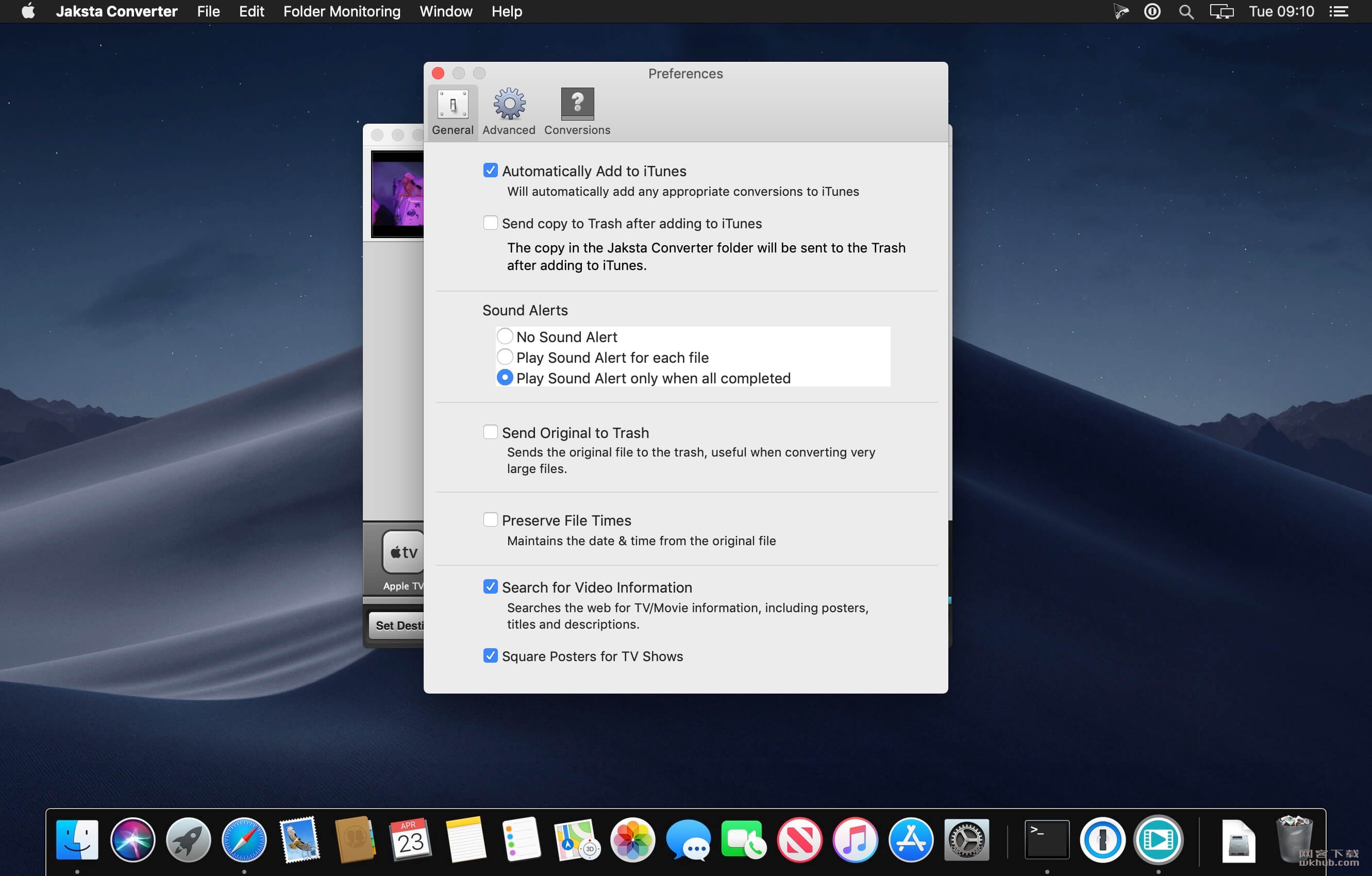This screenshot has width=1372, height=876.
Task: Open the Advanced preferences tab
Action: pyautogui.click(x=509, y=112)
